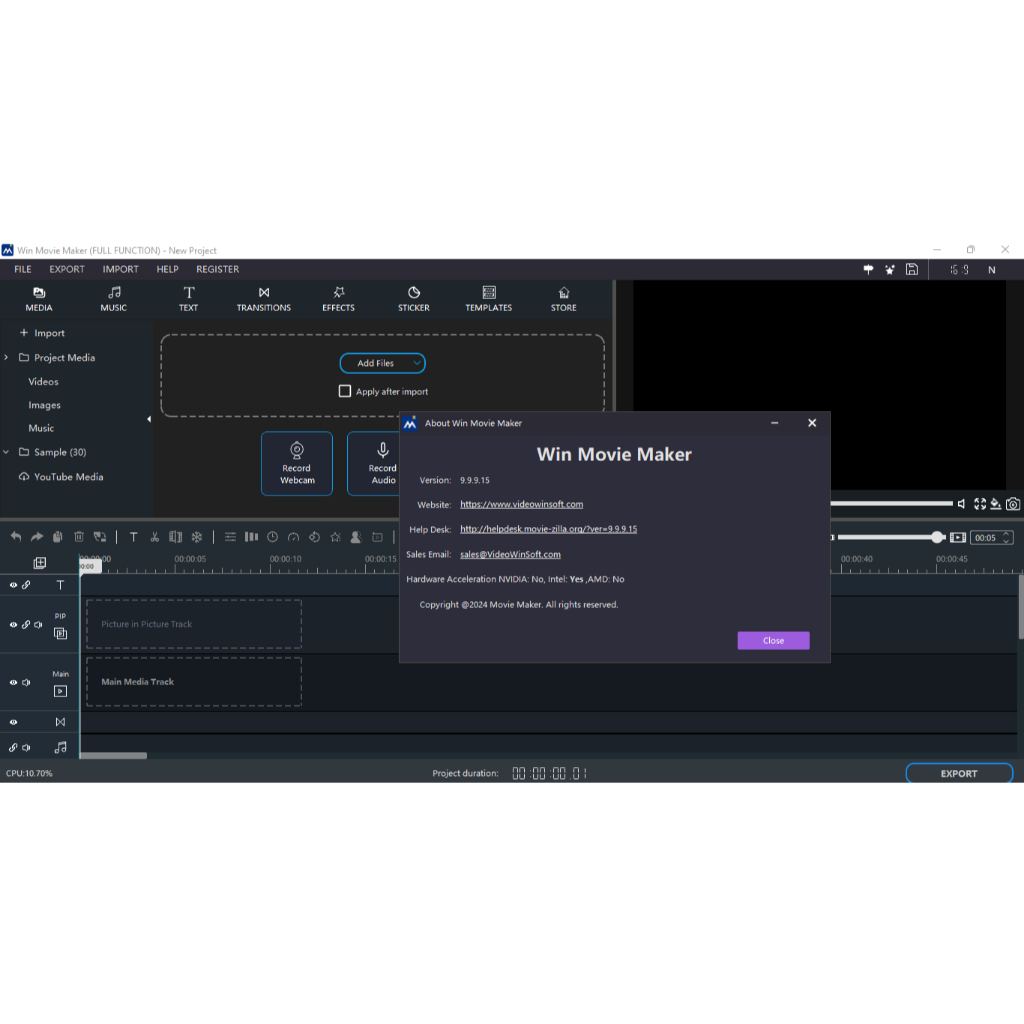The image size is (1024, 1024).
Task: Expand the Add Files dropdown arrow
Action: click(417, 363)
